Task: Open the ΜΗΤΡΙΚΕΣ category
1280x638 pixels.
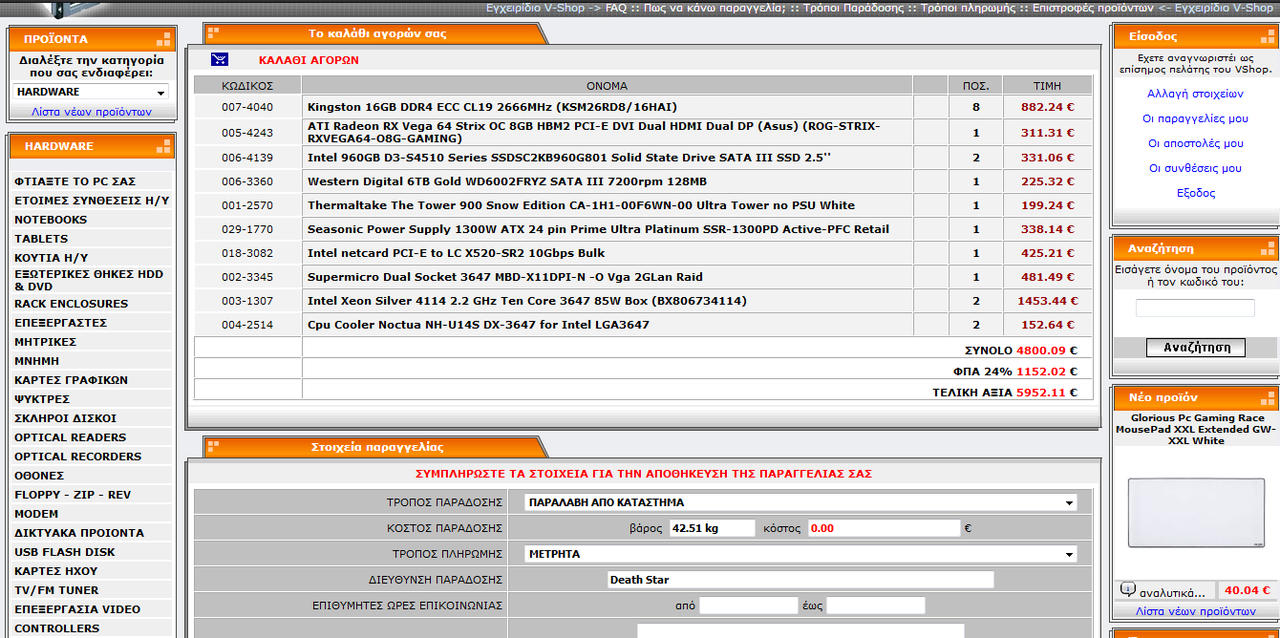Action: click(45, 342)
